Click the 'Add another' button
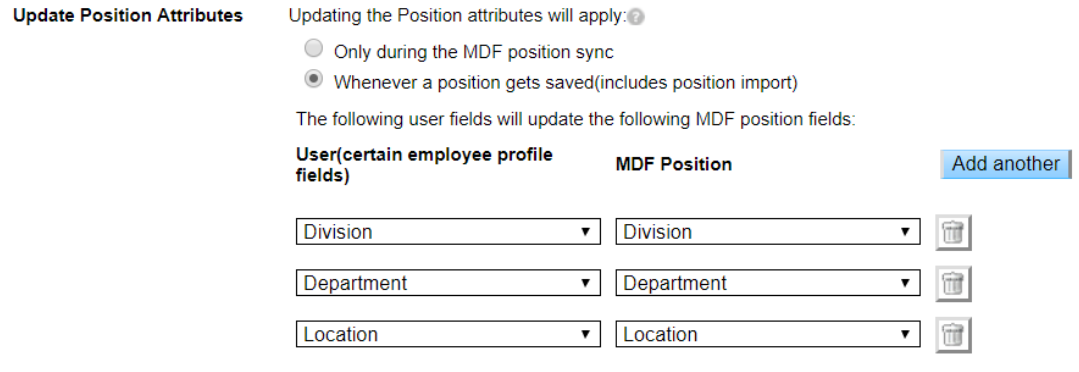 coord(1006,164)
